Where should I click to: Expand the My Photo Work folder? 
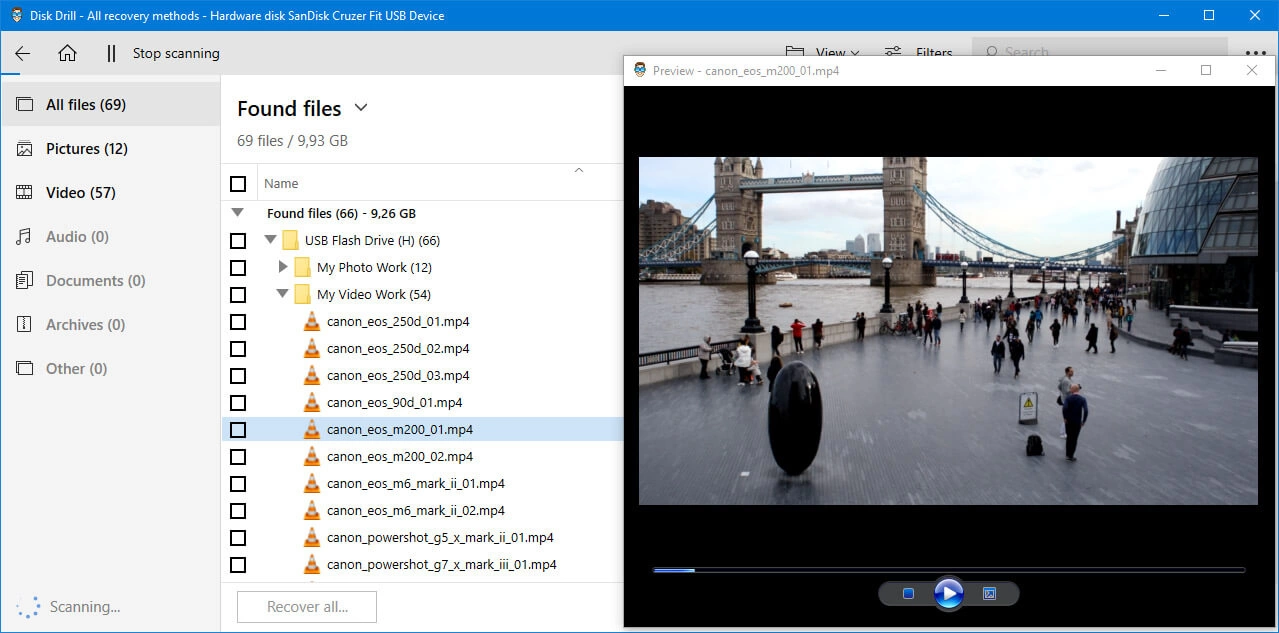tap(283, 268)
